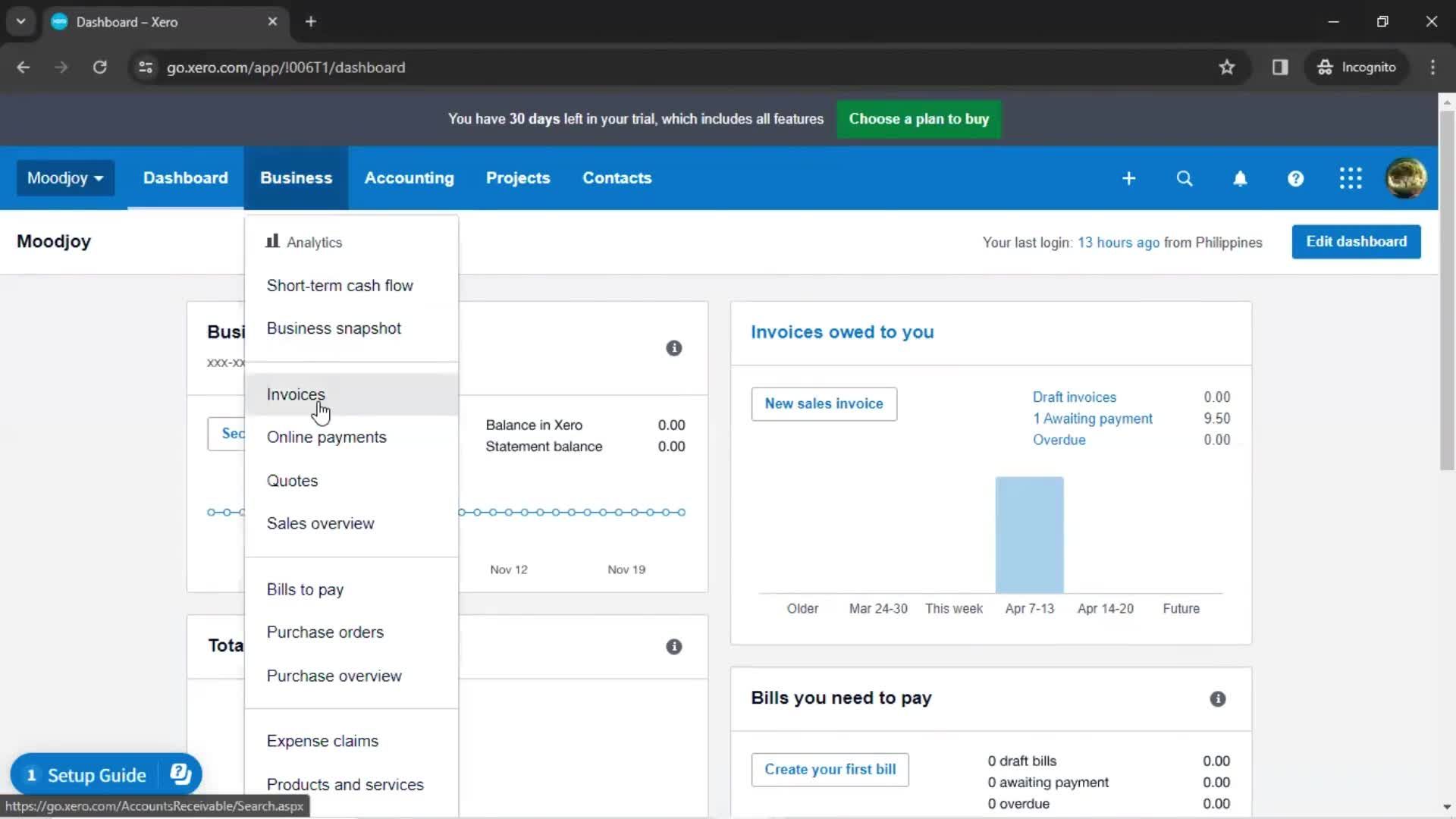1456x819 pixels.
Task: Open the Accounting menu
Action: [x=409, y=178]
